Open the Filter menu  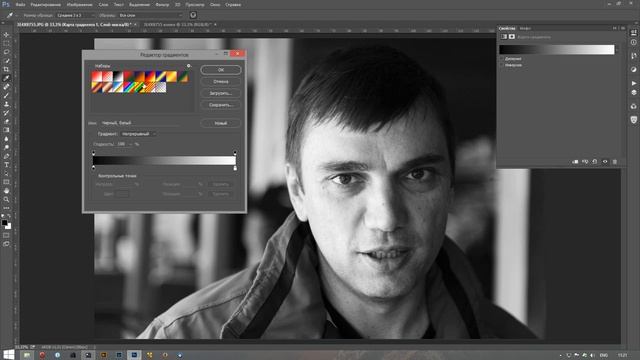point(162,4)
